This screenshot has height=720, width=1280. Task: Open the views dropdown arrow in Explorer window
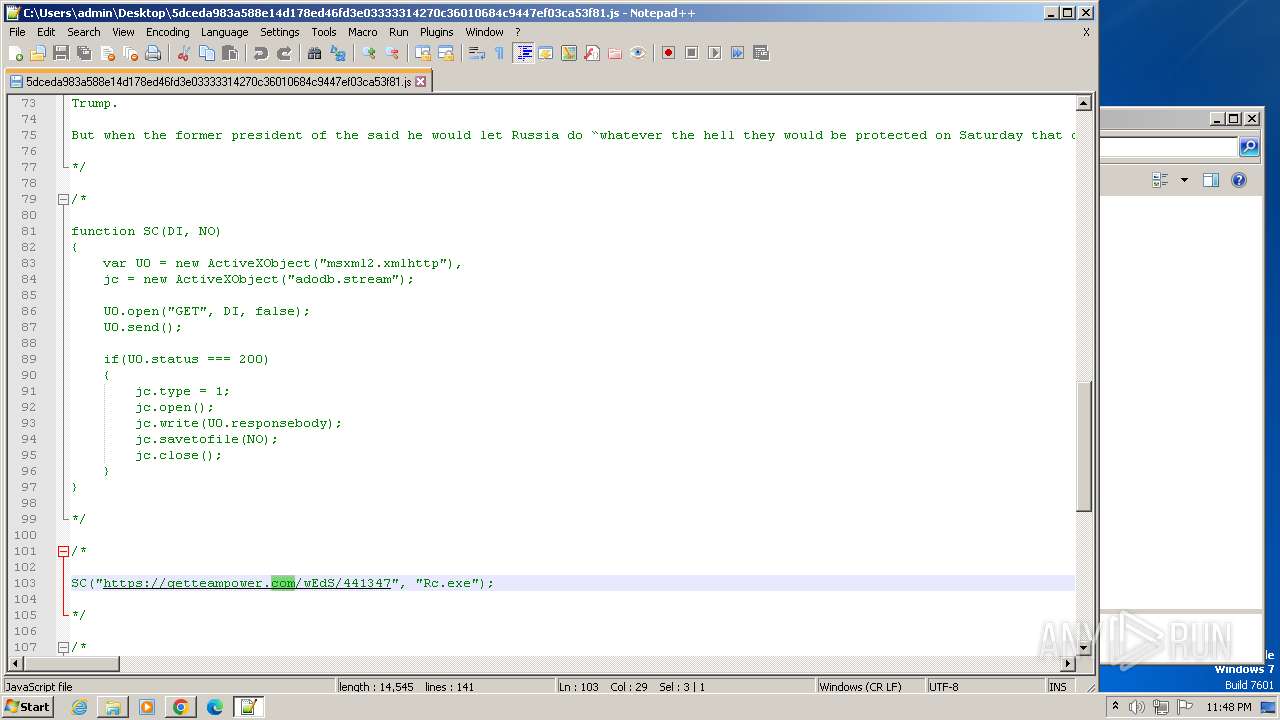1184,180
